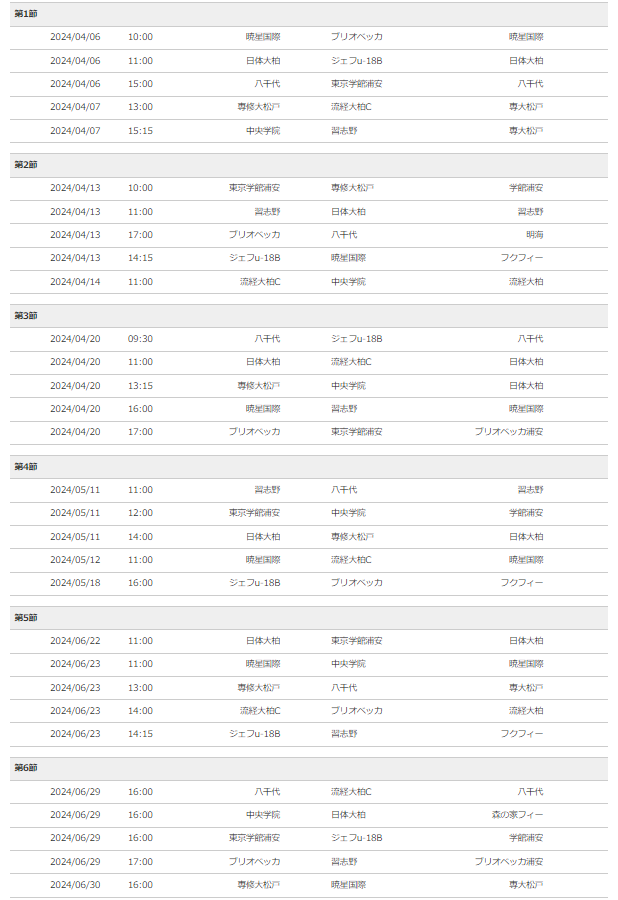
Task: Select the 2024/04/14 match date
Action: pos(75,282)
